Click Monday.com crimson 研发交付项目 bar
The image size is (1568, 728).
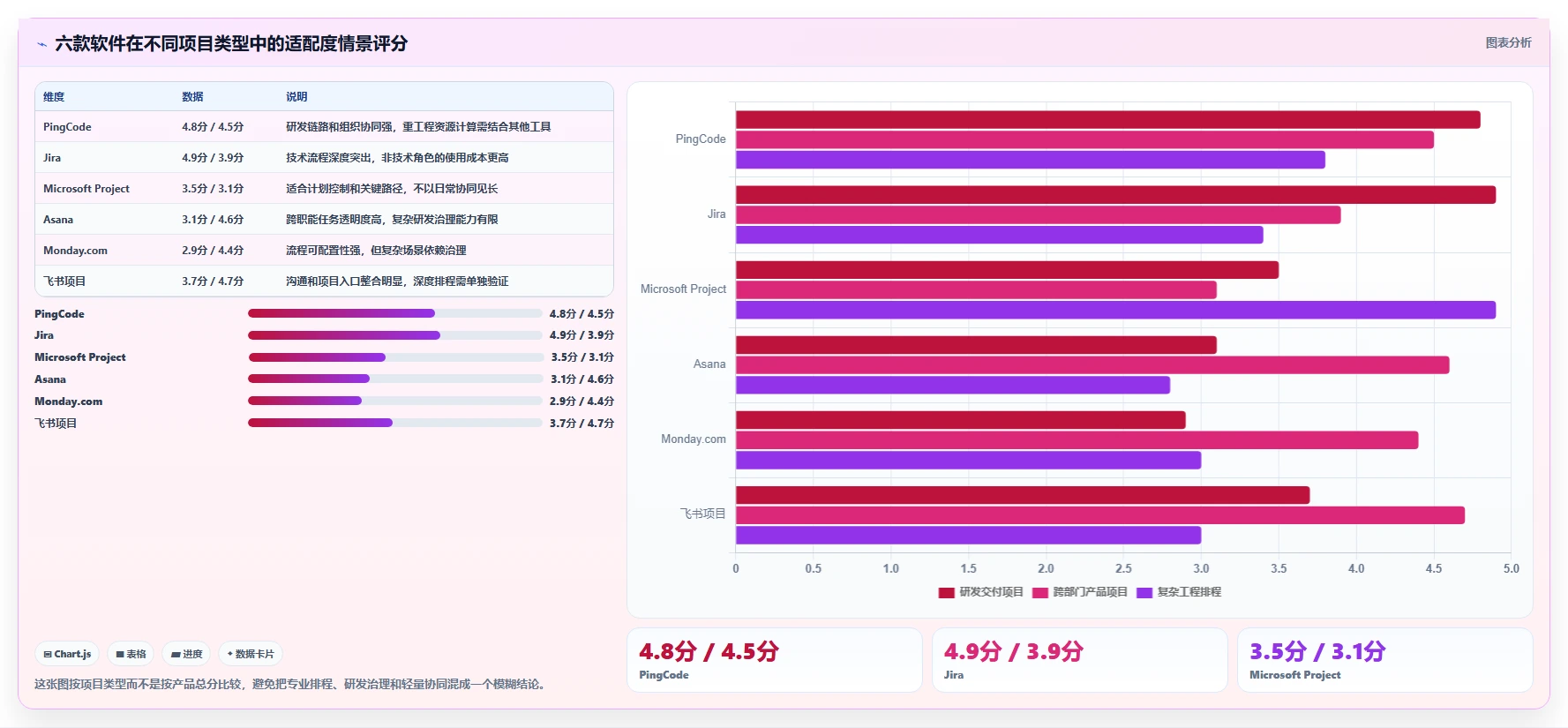click(961, 420)
